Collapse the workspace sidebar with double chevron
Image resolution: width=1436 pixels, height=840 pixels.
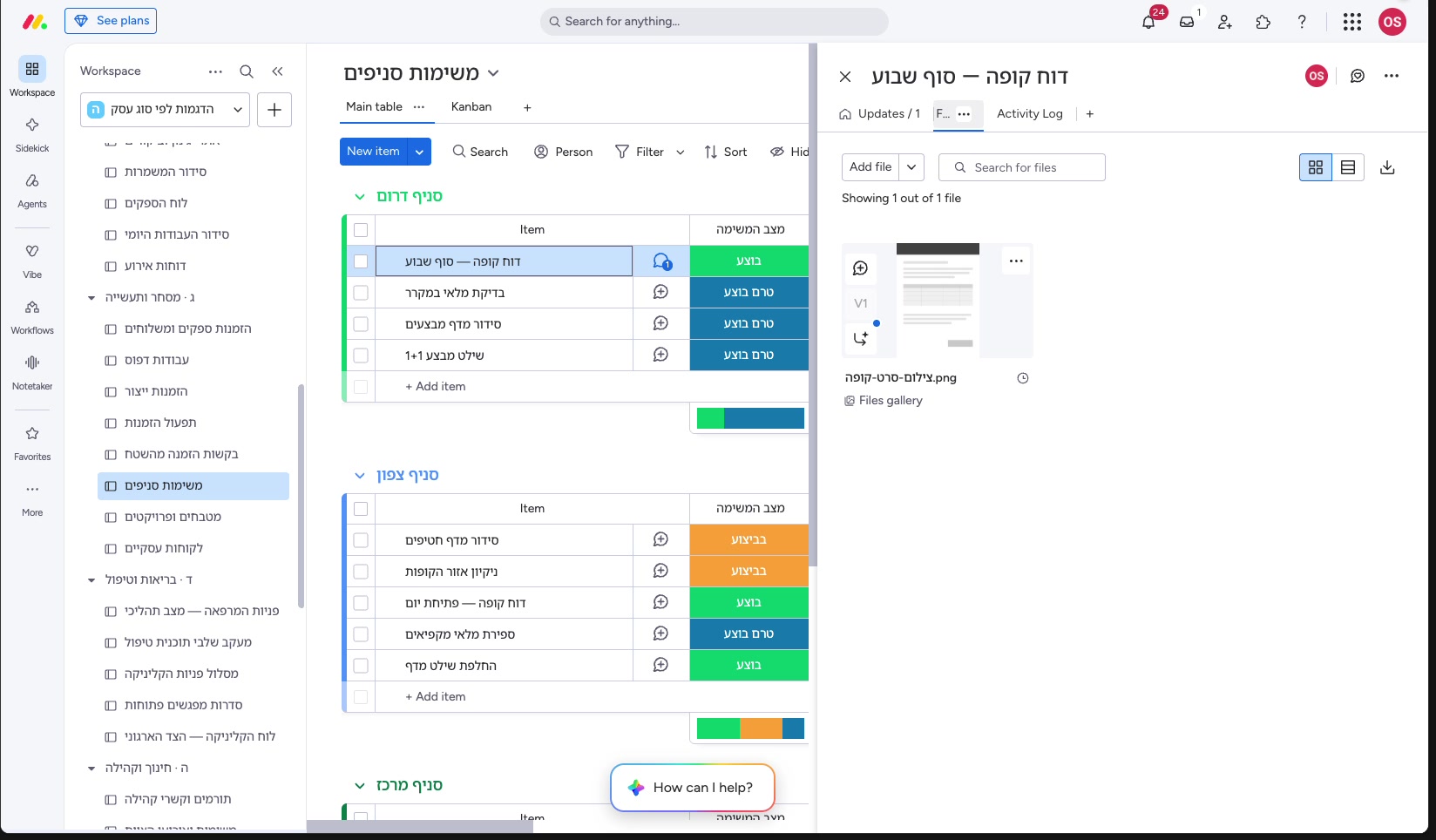coord(277,71)
